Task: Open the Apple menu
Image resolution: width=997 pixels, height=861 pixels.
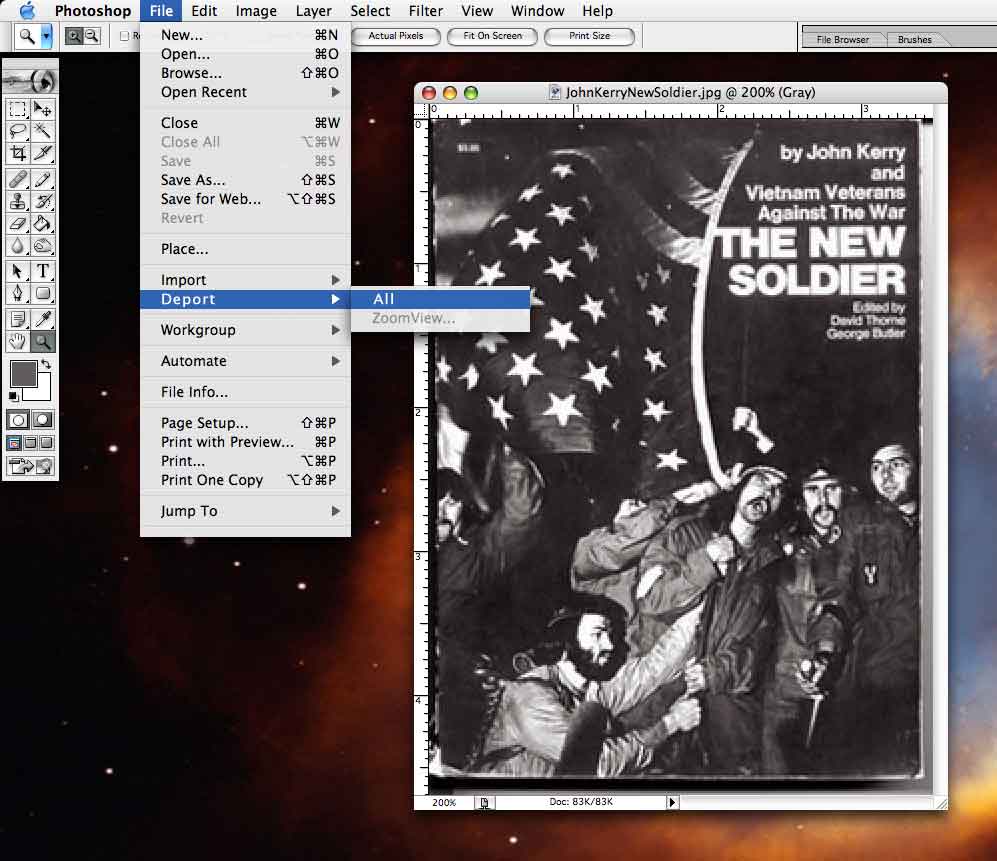Action: point(27,11)
